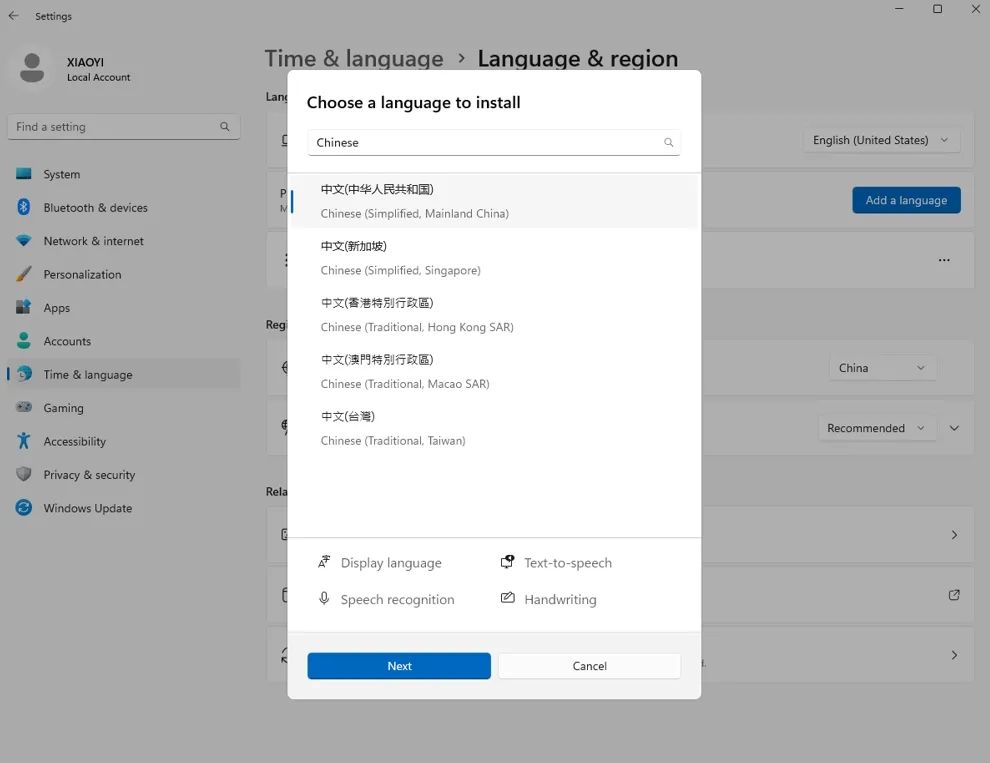Click the Display language icon
The width and height of the screenshot is (990, 763).
tap(324, 562)
